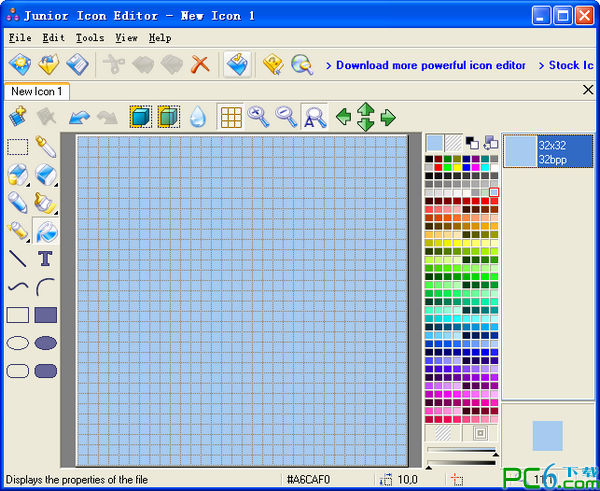The height and width of the screenshot is (491, 600).
Task: Select the Text tool
Action: tap(46, 259)
